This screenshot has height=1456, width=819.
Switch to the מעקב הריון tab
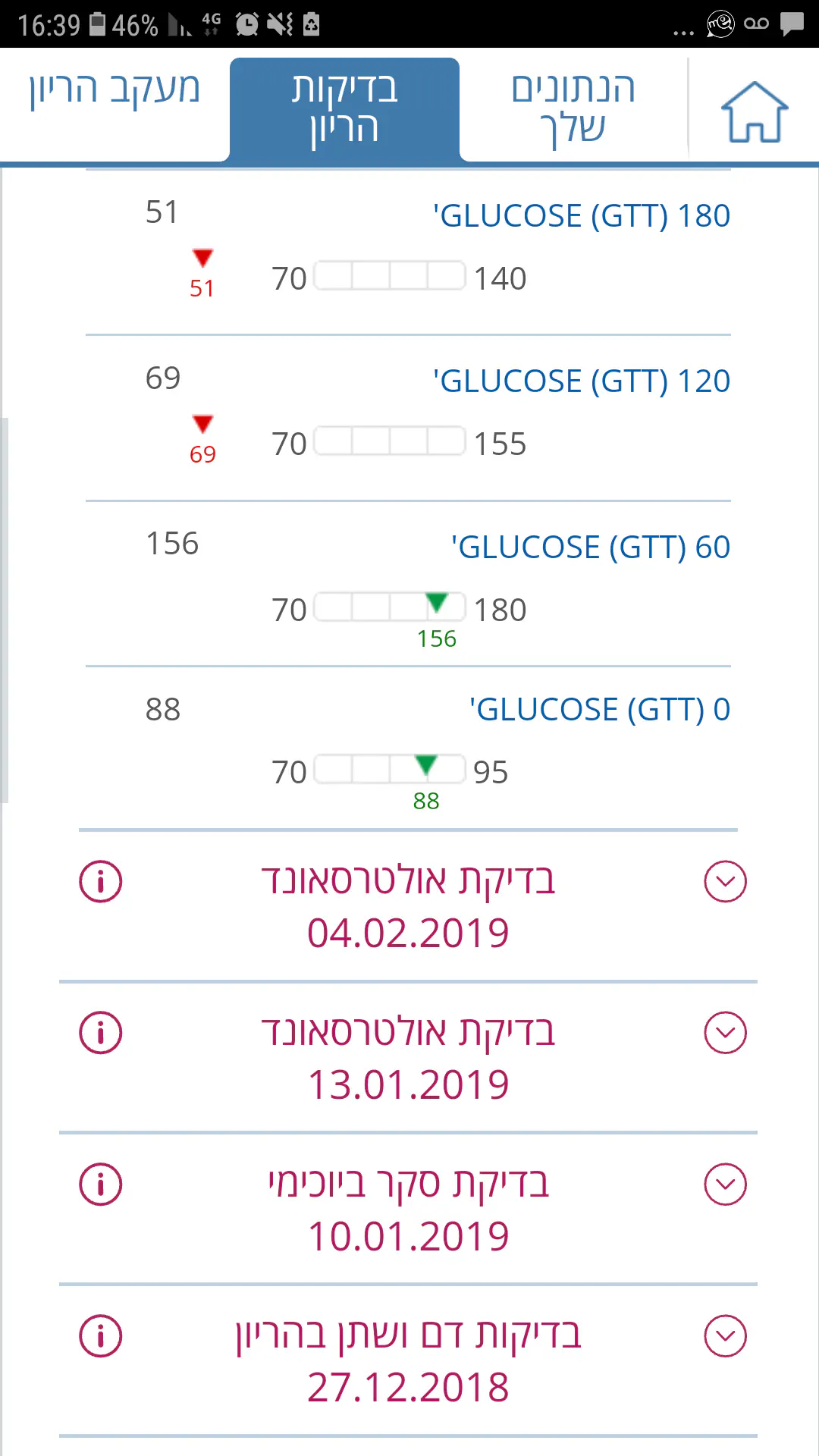(115, 89)
